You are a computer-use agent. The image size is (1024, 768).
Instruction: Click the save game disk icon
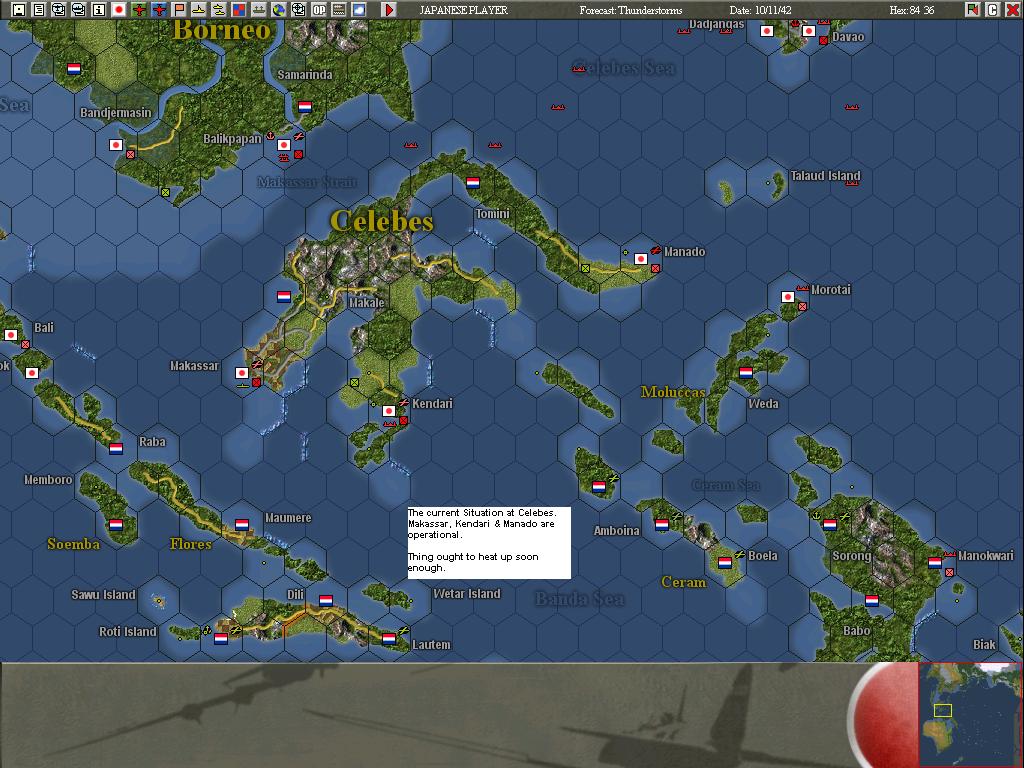[19, 10]
